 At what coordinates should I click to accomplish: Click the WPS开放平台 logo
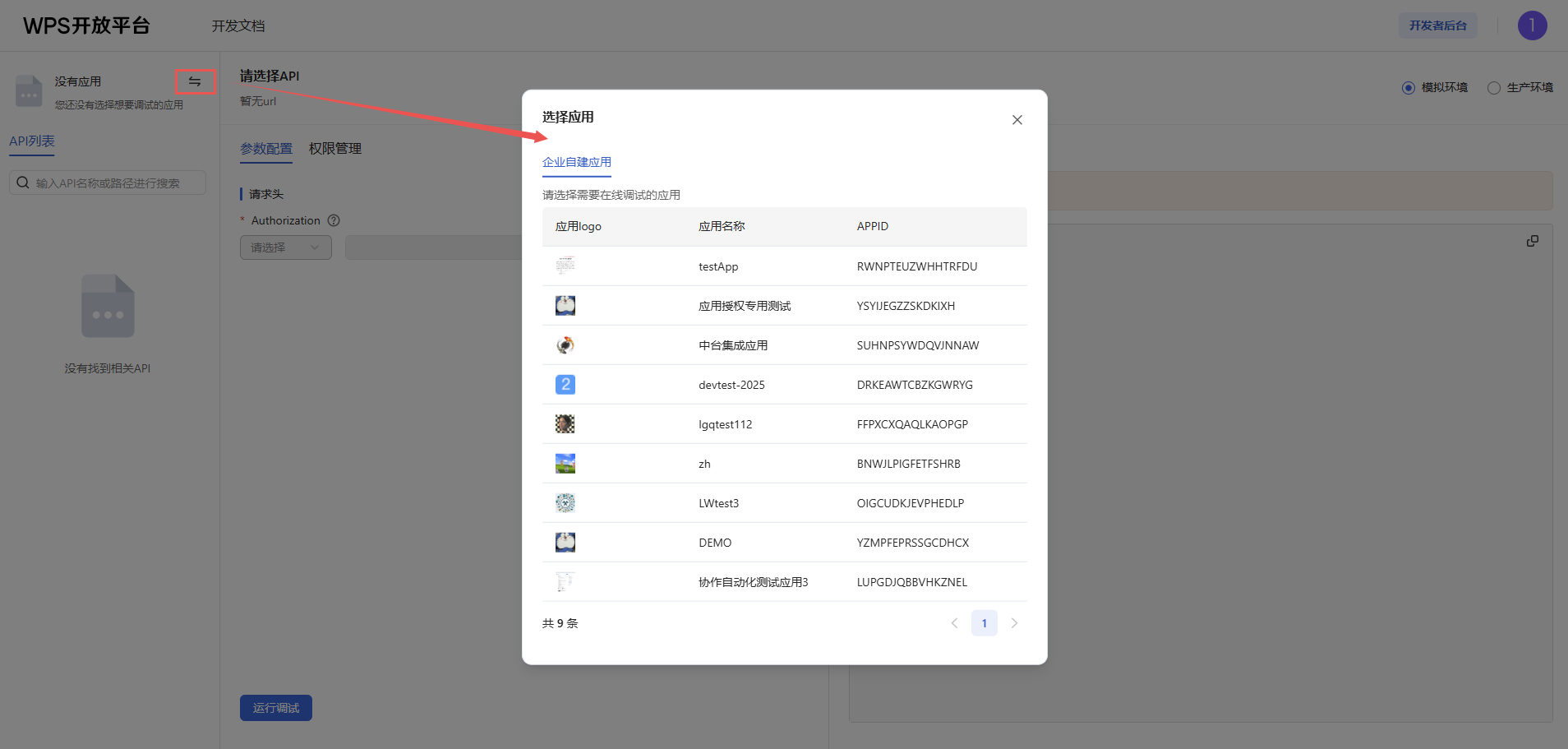coord(86,25)
